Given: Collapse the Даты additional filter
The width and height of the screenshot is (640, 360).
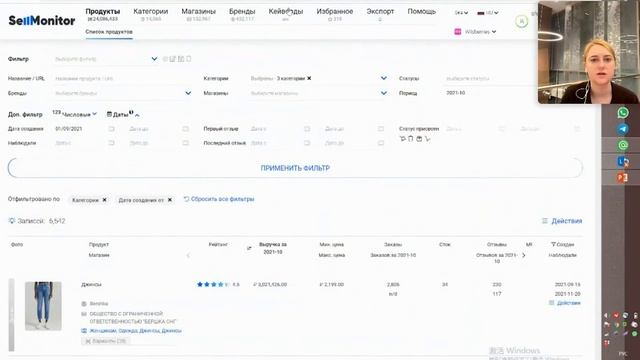Looking at the screenshot, I should pyautogui.click(x=123, y=115).
